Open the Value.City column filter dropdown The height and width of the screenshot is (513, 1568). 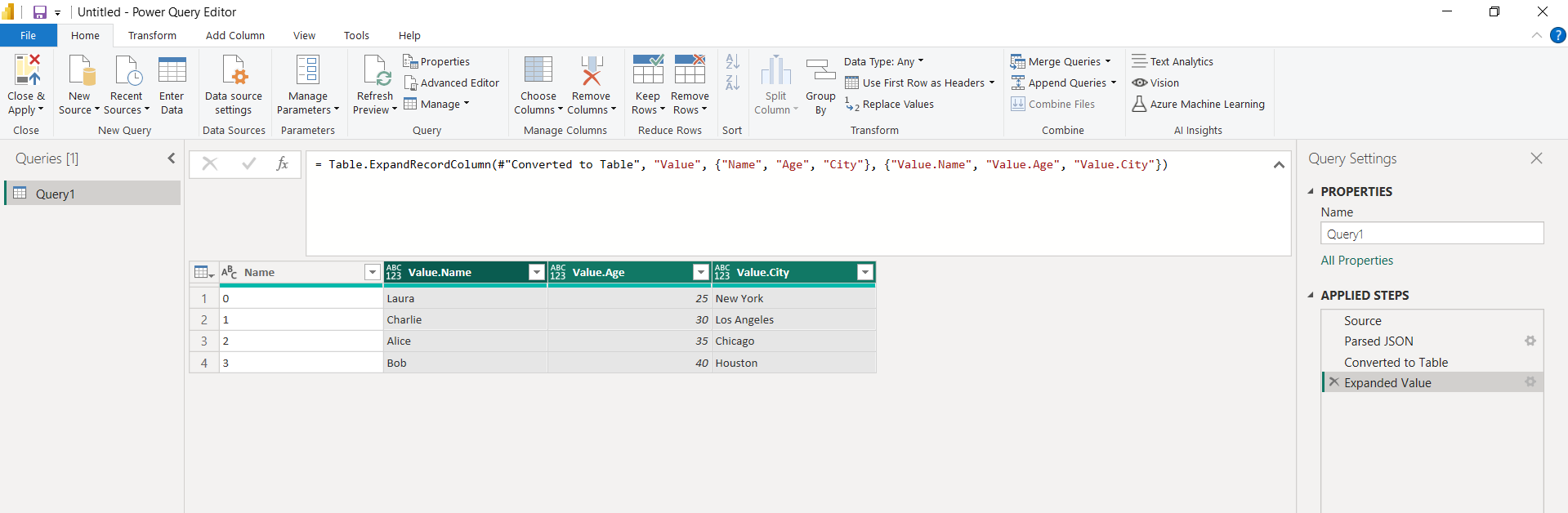[x=865, y=272]
